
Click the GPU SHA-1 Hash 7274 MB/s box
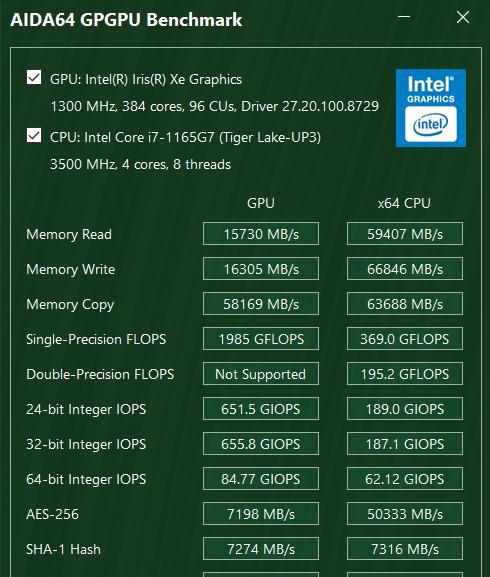(261, 549)
